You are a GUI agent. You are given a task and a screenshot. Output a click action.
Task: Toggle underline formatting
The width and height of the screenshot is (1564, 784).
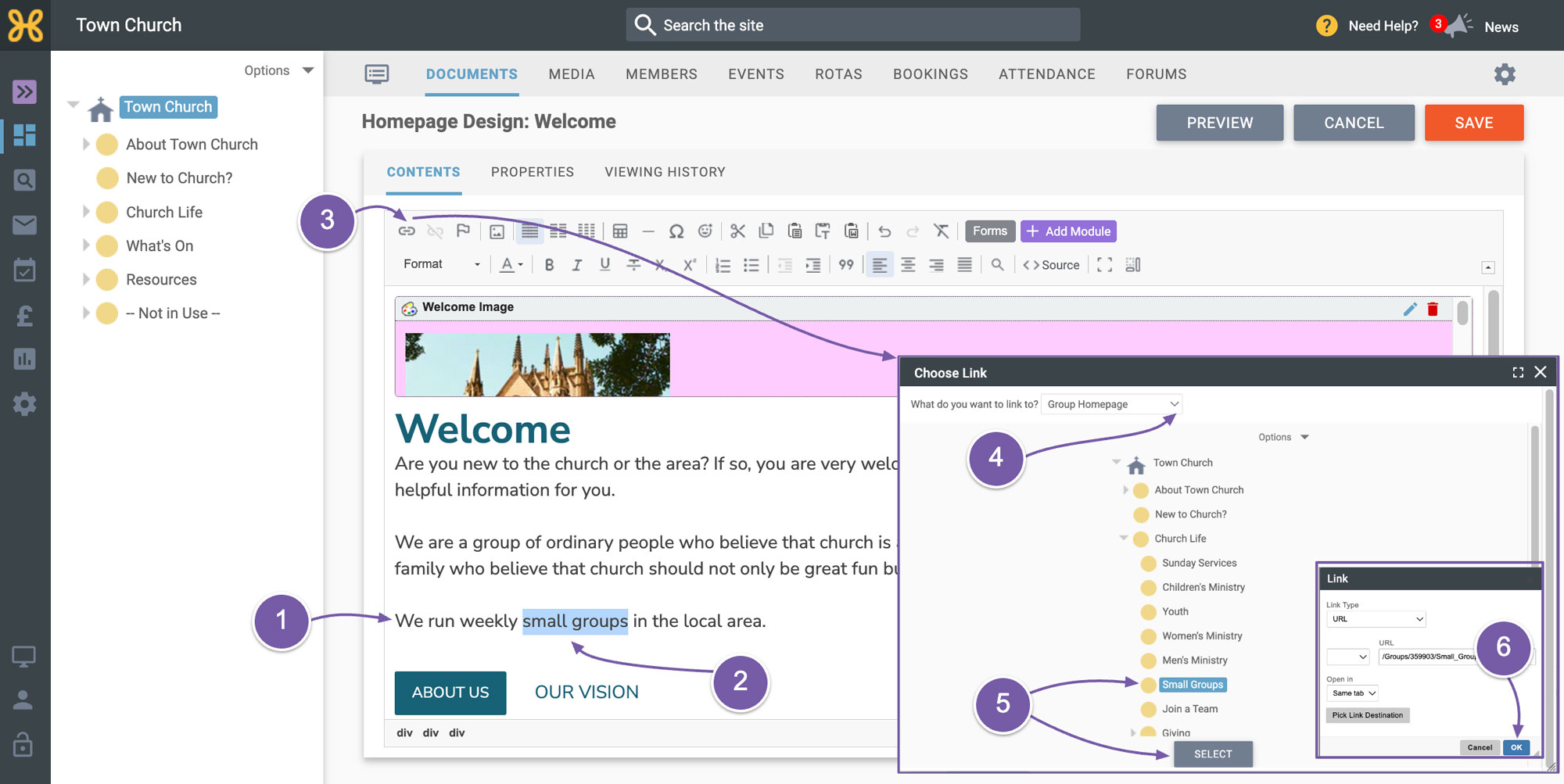coord(605,265)
